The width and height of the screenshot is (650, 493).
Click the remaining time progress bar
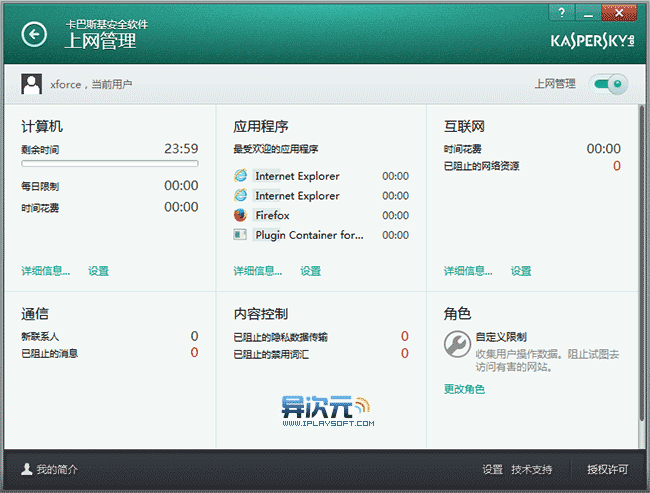(110, 164)
